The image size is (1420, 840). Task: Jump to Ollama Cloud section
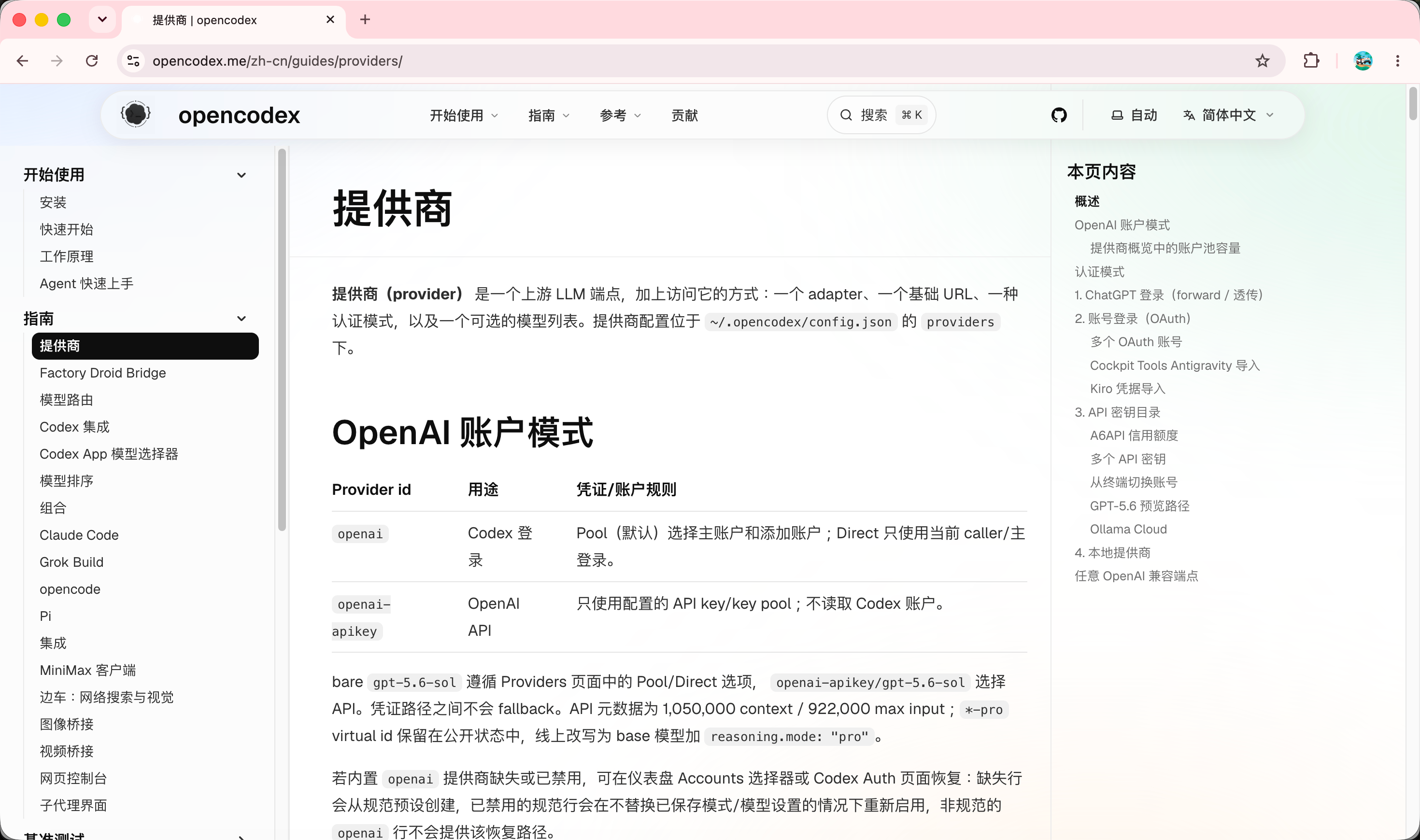tap(1128, 529)
